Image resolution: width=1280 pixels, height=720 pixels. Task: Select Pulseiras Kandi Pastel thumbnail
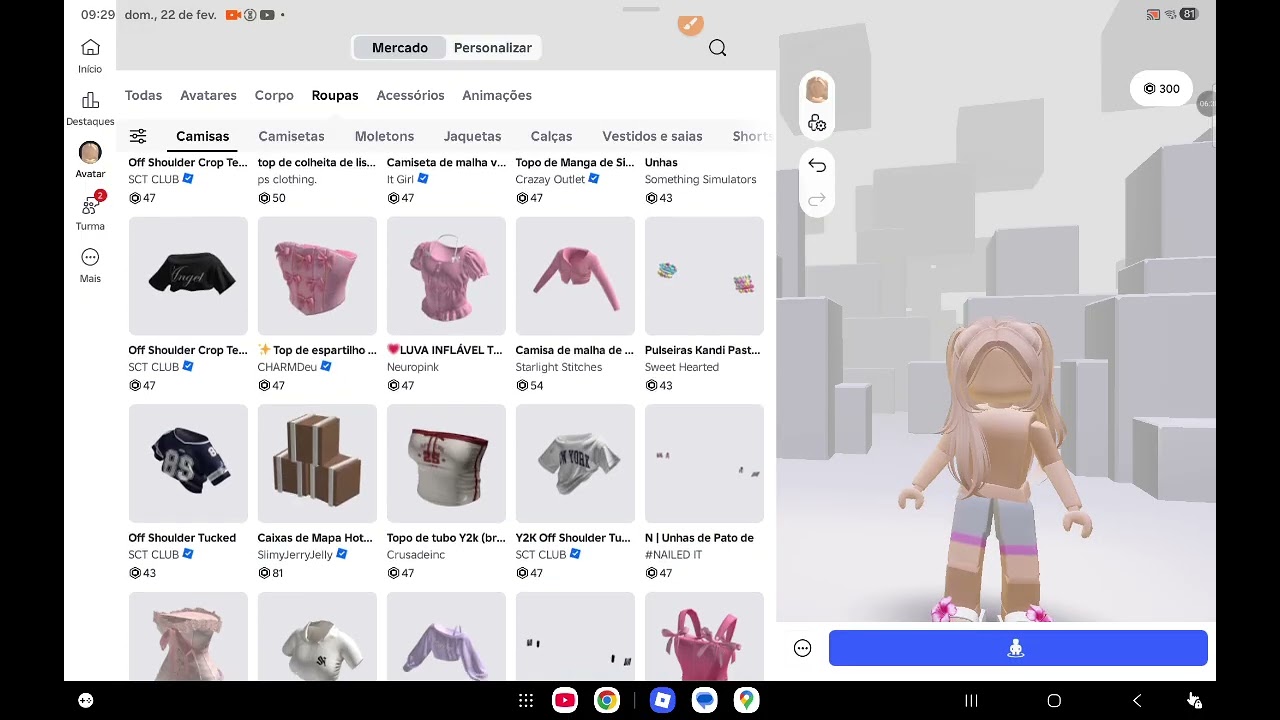704,276
